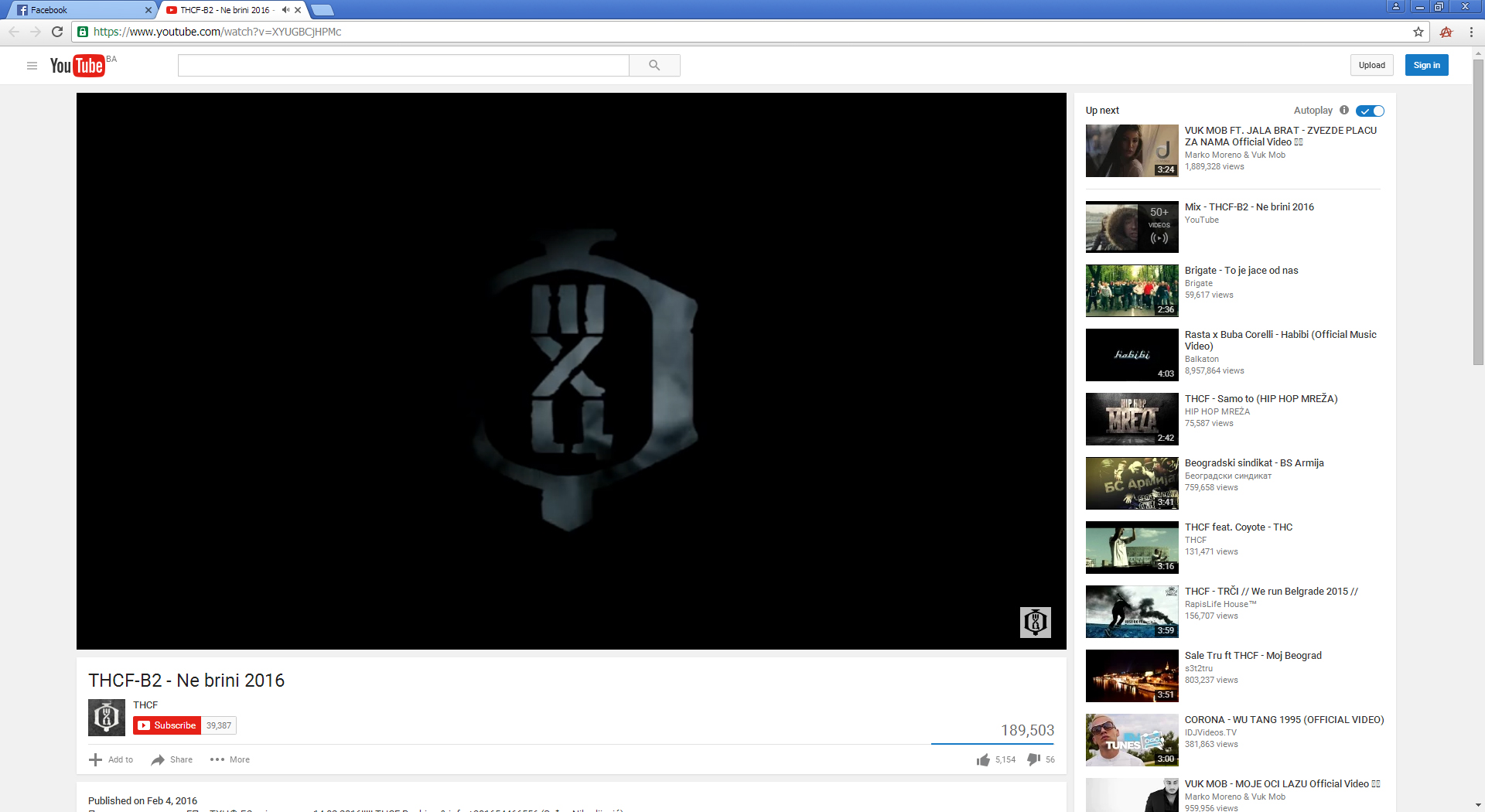Go forward with the browser forward arrow
The width and height of the screenshot is (1485, 812).
(x=36, y=32)
